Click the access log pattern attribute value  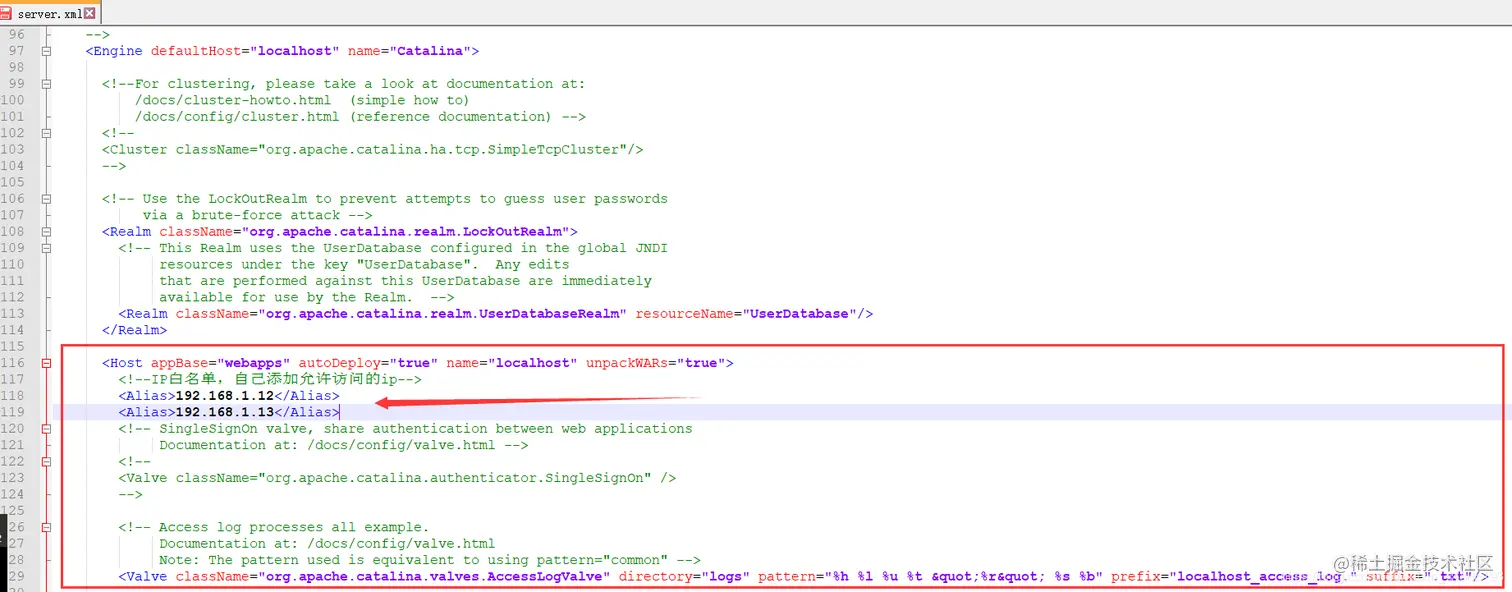point(962,577)
